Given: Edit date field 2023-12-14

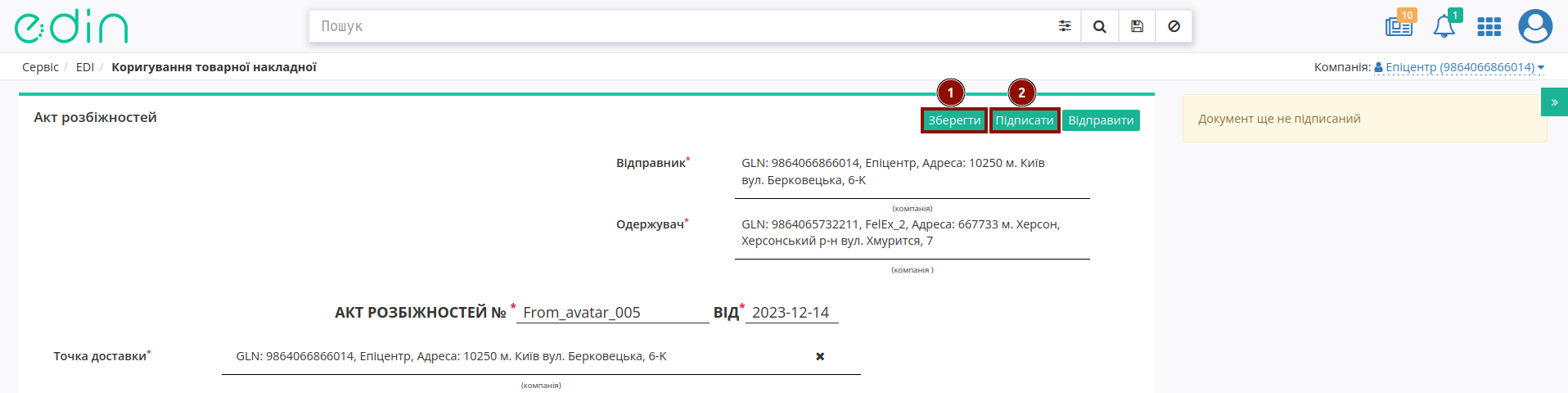Looking at the screenshot, I should (791, 312).
